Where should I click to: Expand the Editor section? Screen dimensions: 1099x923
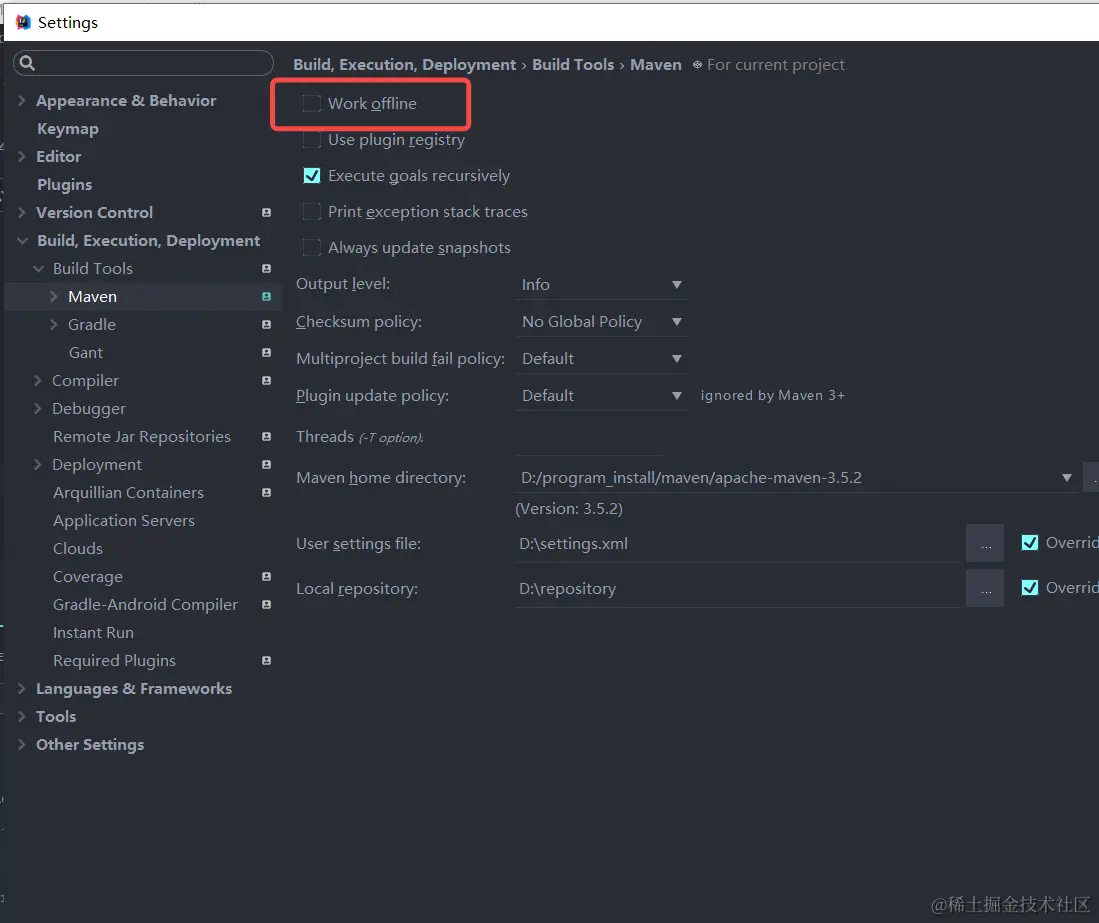tap(22, 156)
